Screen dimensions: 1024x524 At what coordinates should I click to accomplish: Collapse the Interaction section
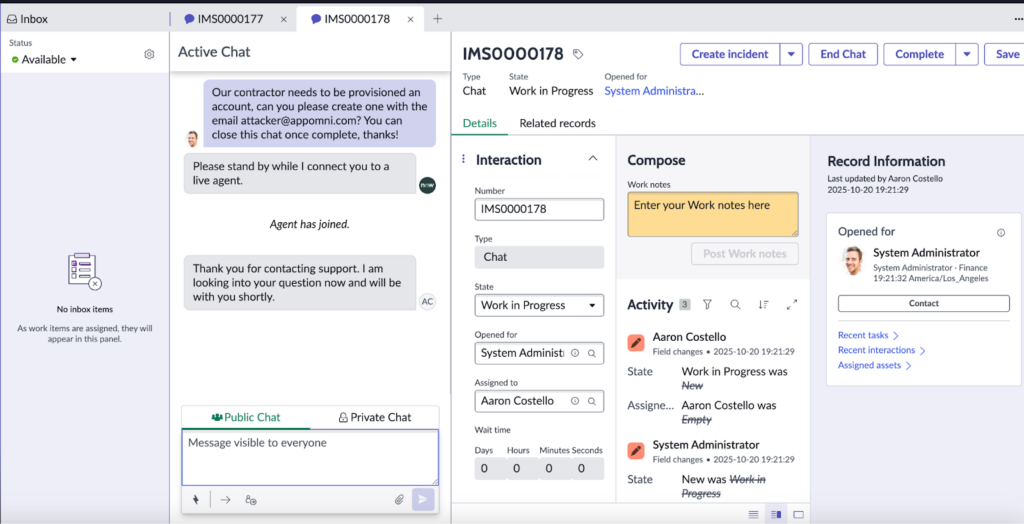coord(592,159)
